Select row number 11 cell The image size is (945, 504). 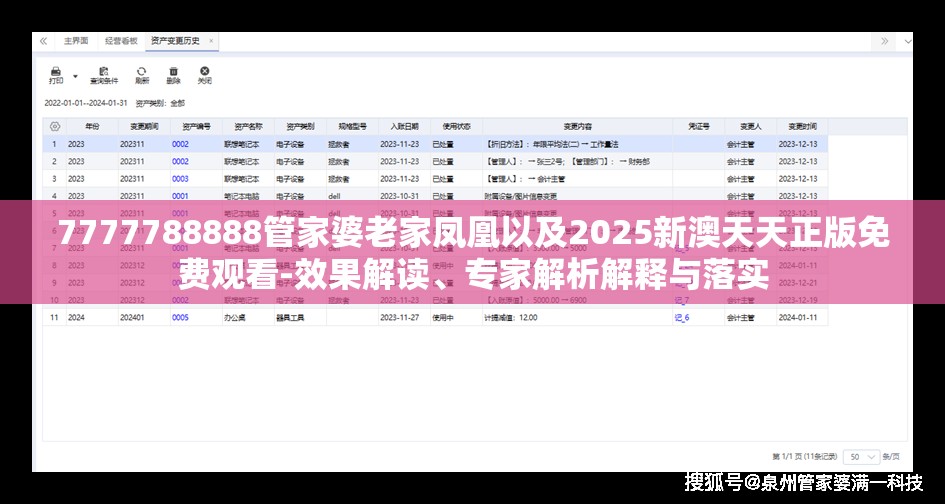point(54,317)
